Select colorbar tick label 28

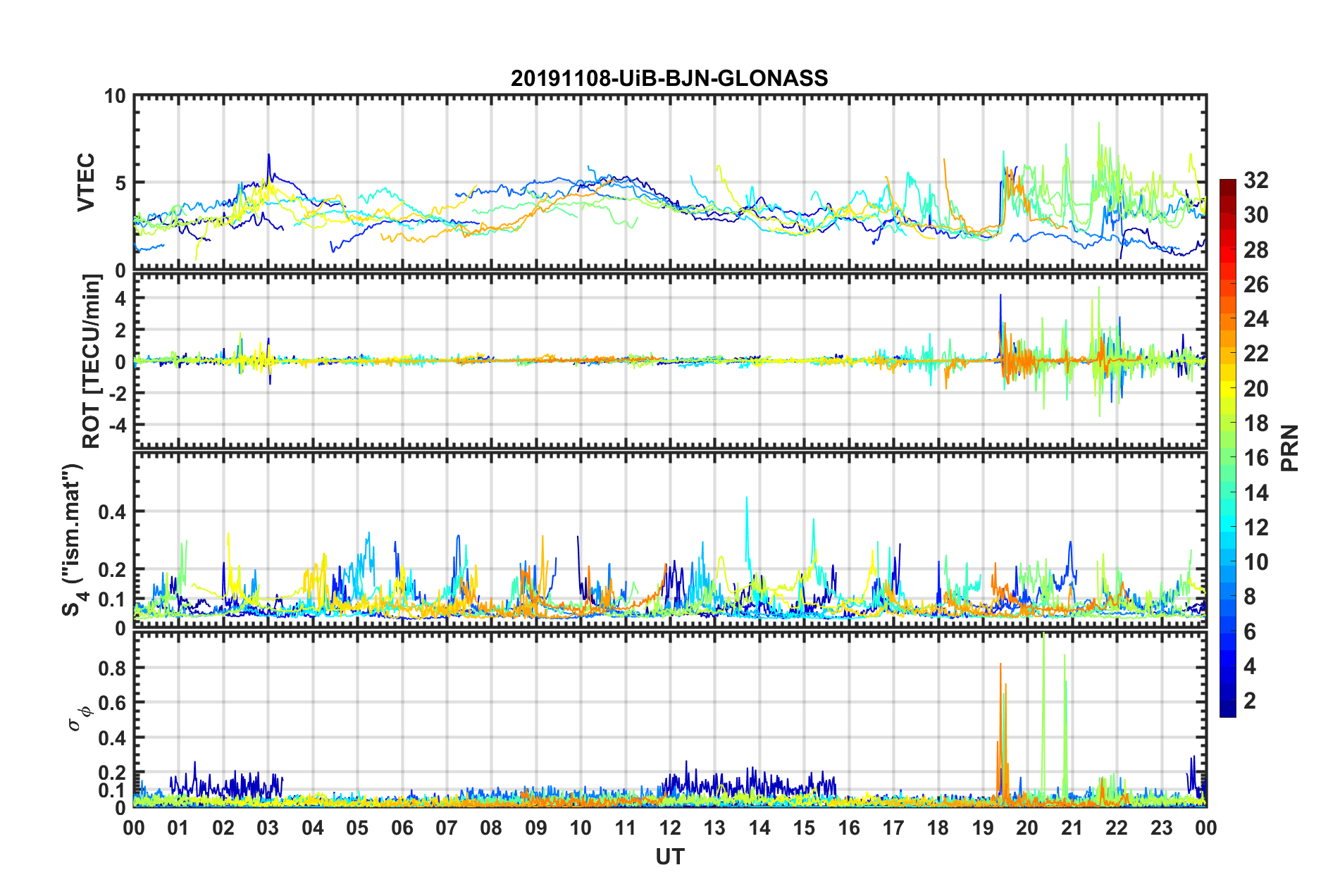[x=1255, y=250]
